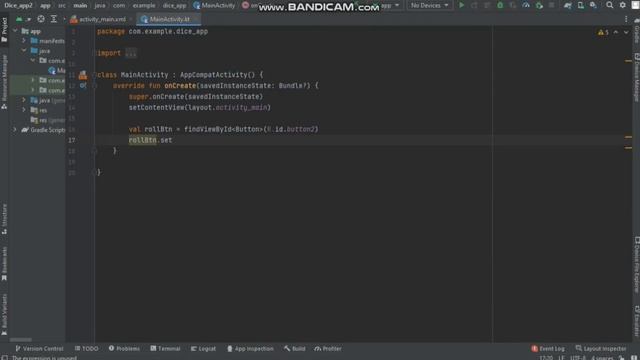
Task: Click line 17 number in gutter
Action: click(x=71, y=140)
